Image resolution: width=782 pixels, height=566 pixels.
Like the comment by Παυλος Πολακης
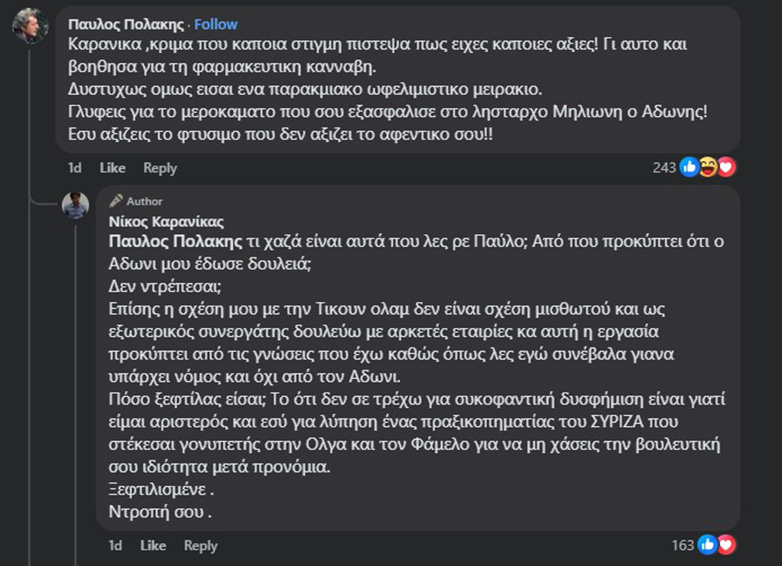point(112,168)
